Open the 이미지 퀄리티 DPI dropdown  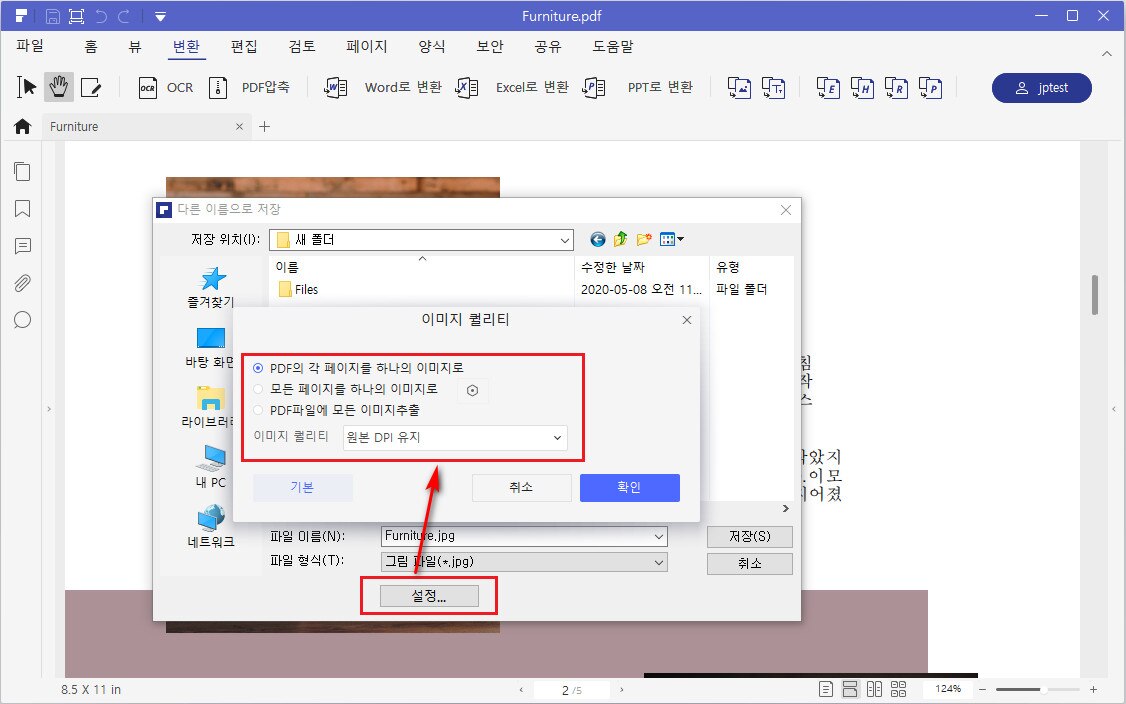pyautogui.click(x=455, y=437)
